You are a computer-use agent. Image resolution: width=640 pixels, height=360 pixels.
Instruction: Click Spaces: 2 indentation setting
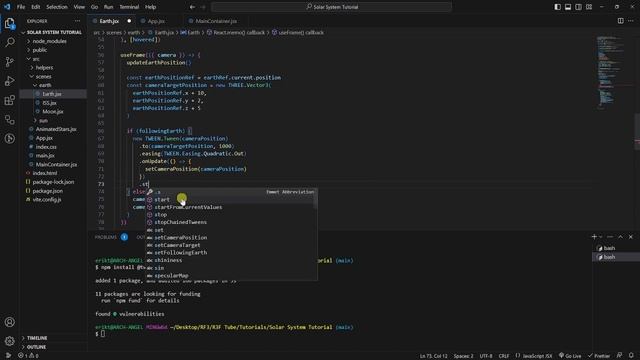(x=463, y=356)
